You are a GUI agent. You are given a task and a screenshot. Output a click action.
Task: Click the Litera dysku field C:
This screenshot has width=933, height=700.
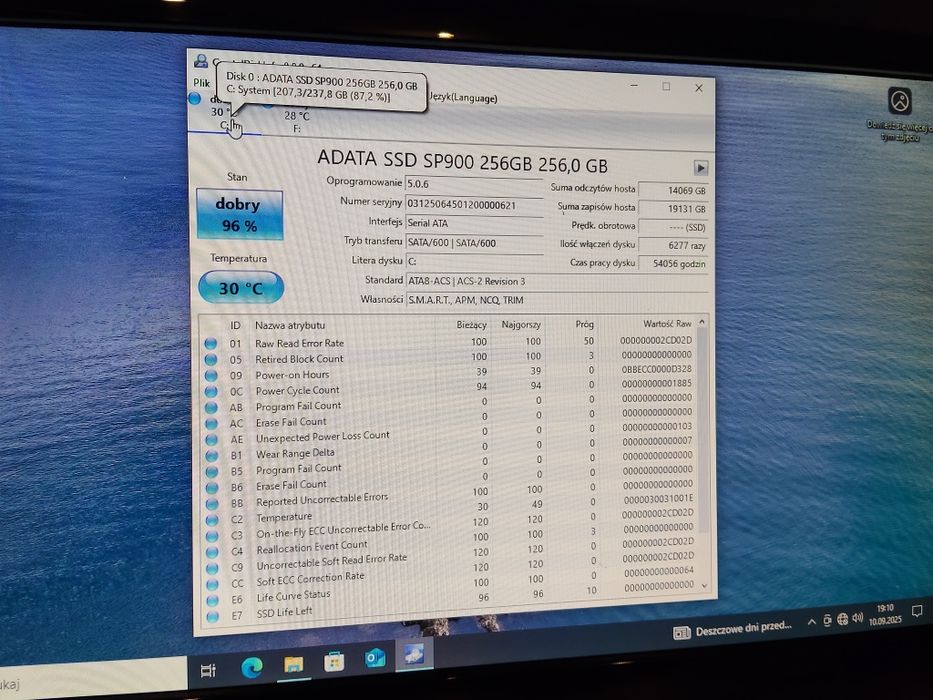coord(474,261)
